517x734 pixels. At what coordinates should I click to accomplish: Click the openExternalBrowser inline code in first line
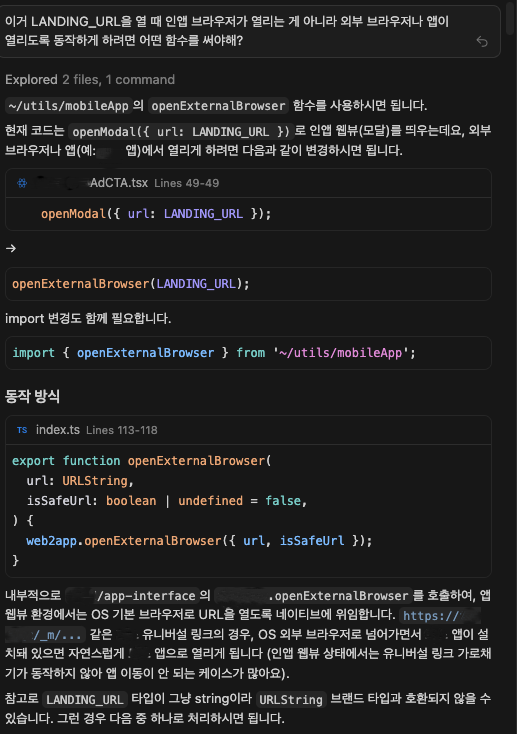[218, 106]
